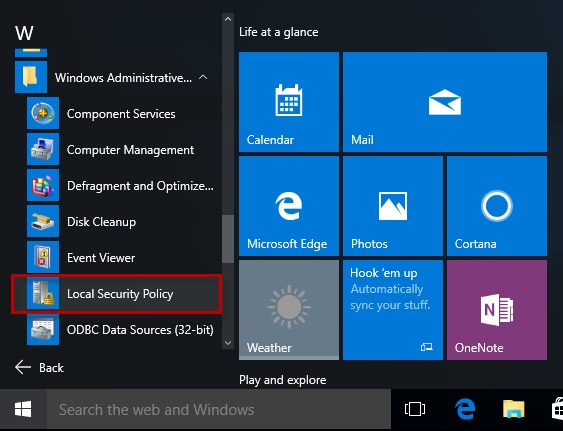Open the Event Viewer icon

tap(43, 257)
